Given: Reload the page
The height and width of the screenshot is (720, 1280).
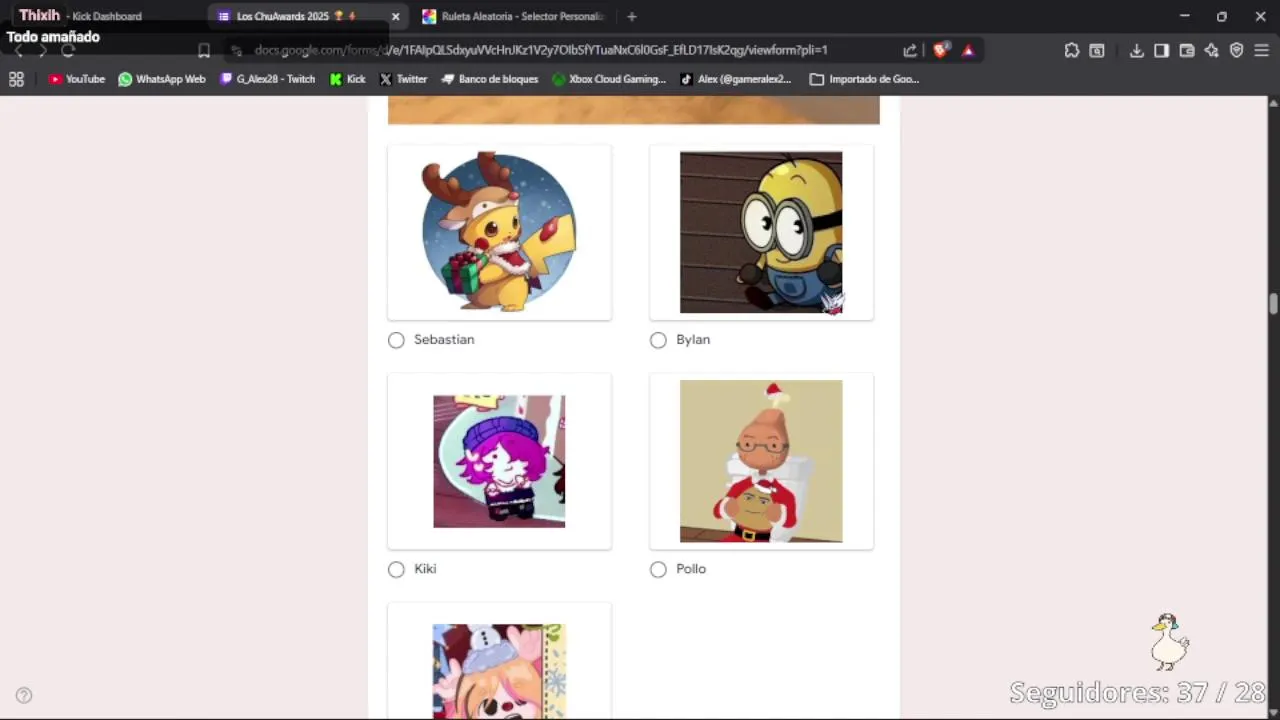Looking at the screenshot, I should click(x=68, y=50).
